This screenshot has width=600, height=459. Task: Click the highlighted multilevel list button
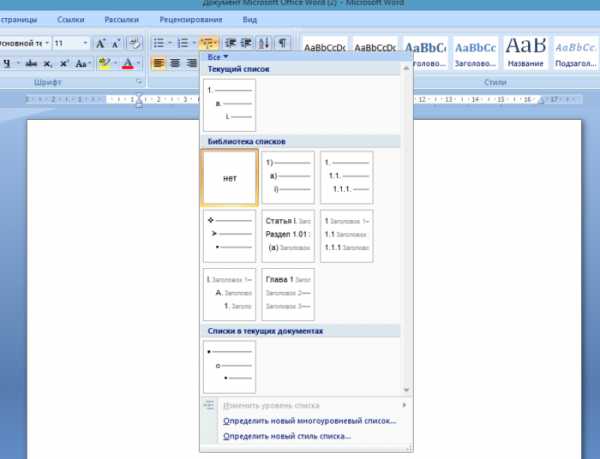(x=209, y=43)
